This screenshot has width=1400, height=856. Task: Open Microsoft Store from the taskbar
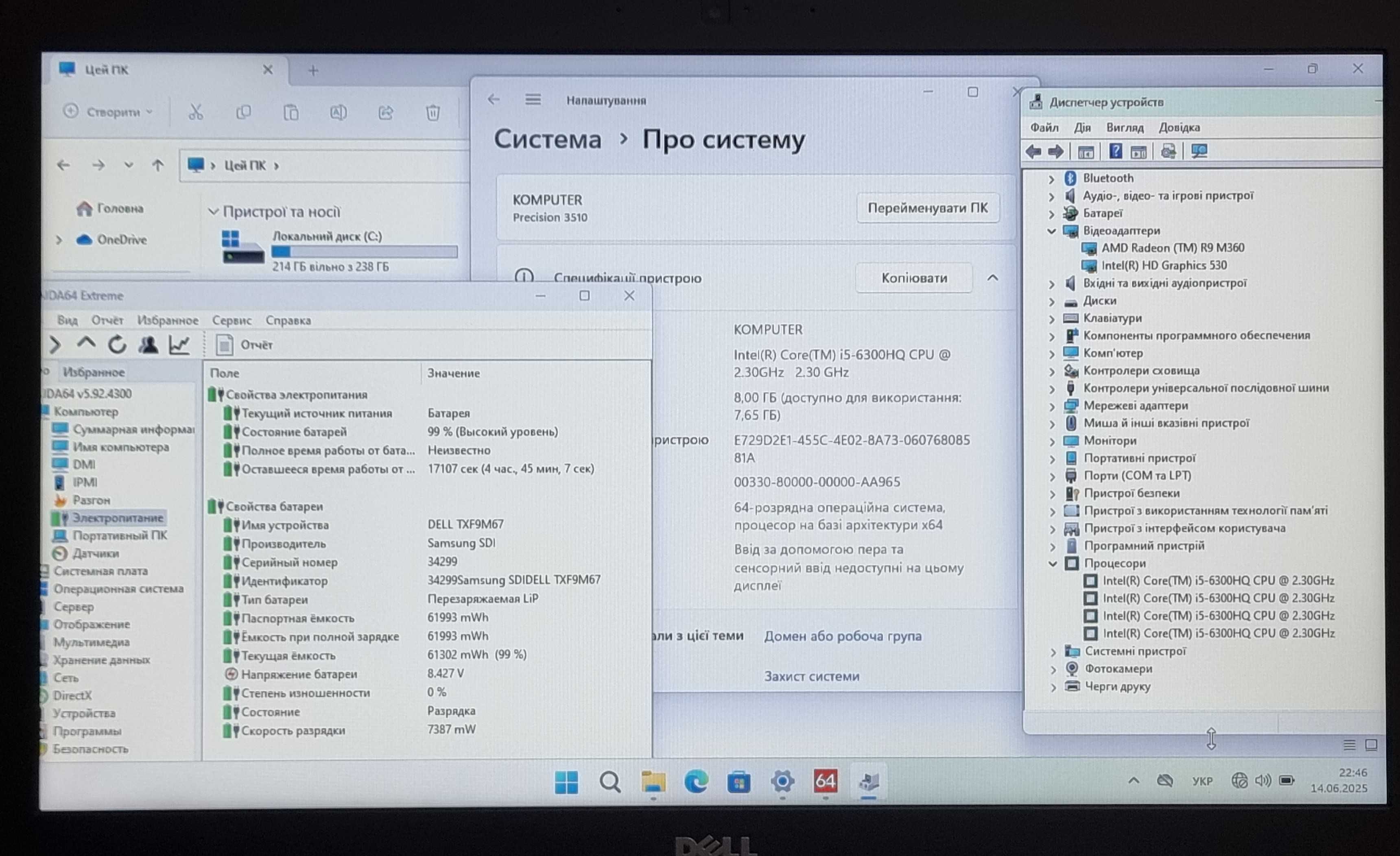[x=738, y=783]
